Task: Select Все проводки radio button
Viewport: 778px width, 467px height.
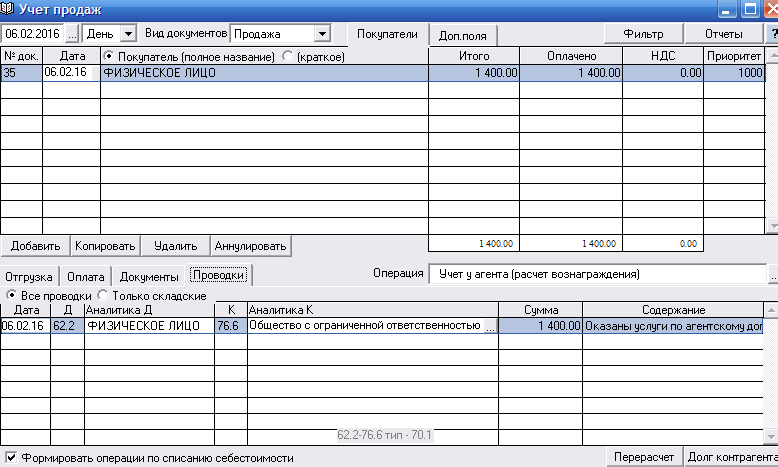Action: (x=12, y=296)
